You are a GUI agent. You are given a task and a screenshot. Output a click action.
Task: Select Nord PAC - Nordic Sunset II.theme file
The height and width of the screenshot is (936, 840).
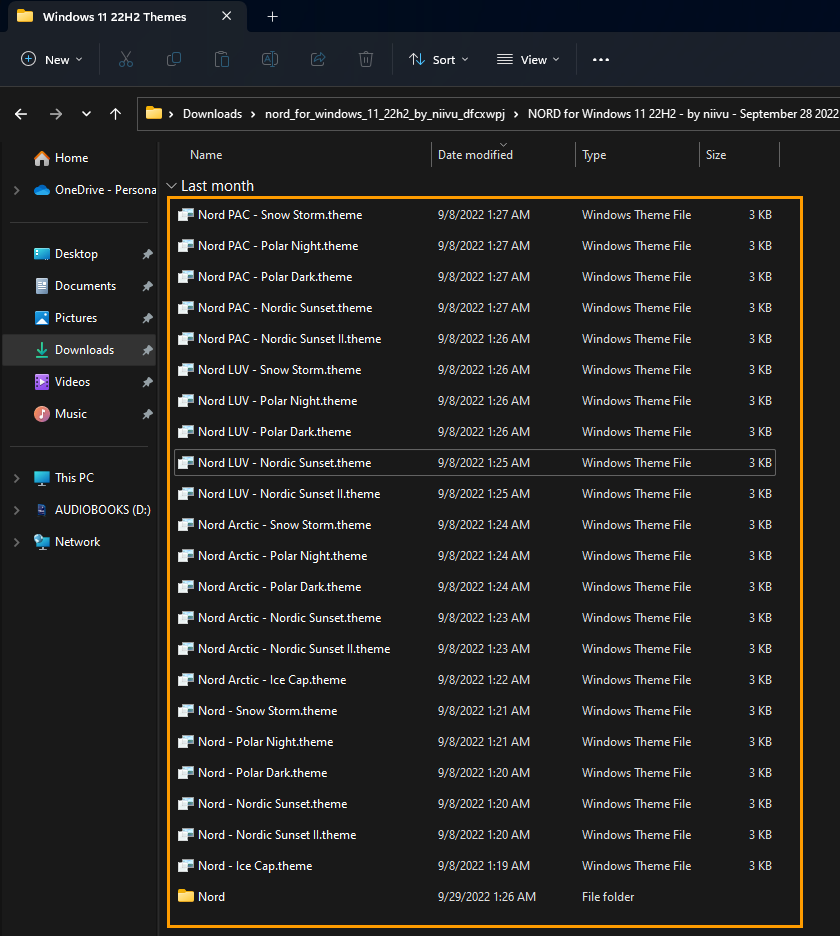pyautogui.click(x=475, y=339)
